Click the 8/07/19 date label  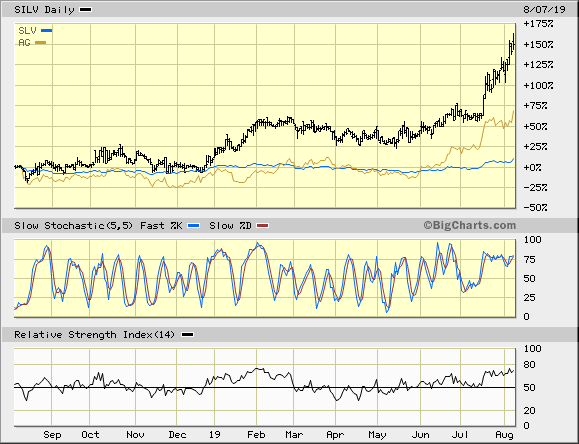click(x=544, y=10)
